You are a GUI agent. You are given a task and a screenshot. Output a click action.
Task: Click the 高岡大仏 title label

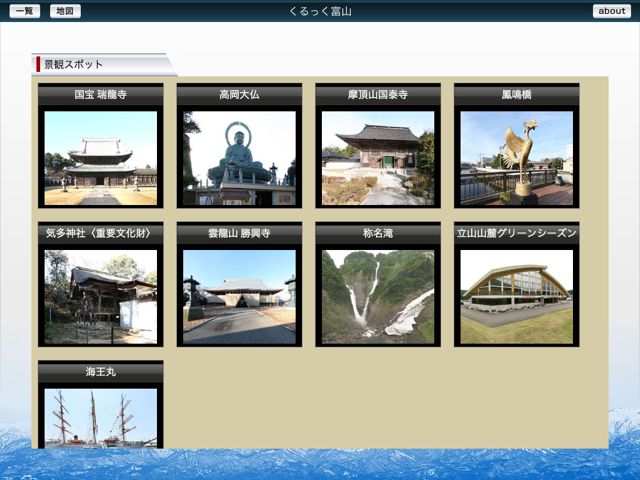[240, 95]
